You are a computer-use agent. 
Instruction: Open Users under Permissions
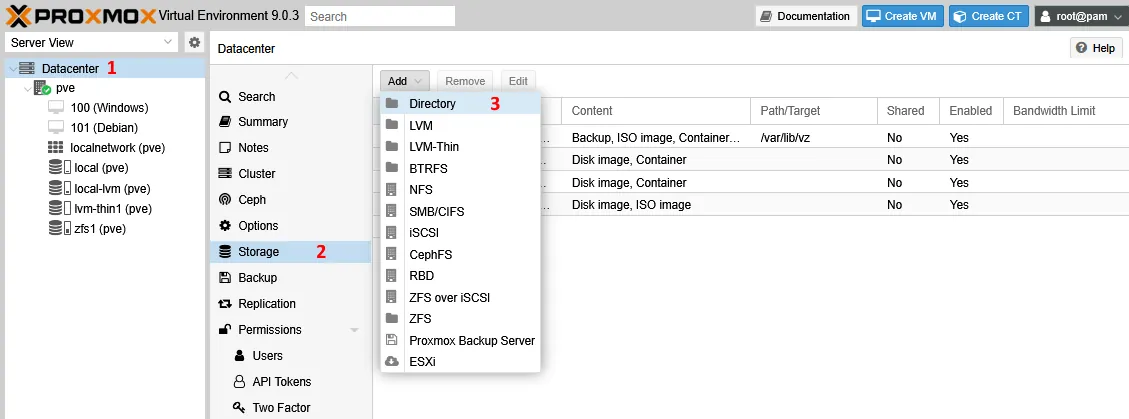(291, 356)
